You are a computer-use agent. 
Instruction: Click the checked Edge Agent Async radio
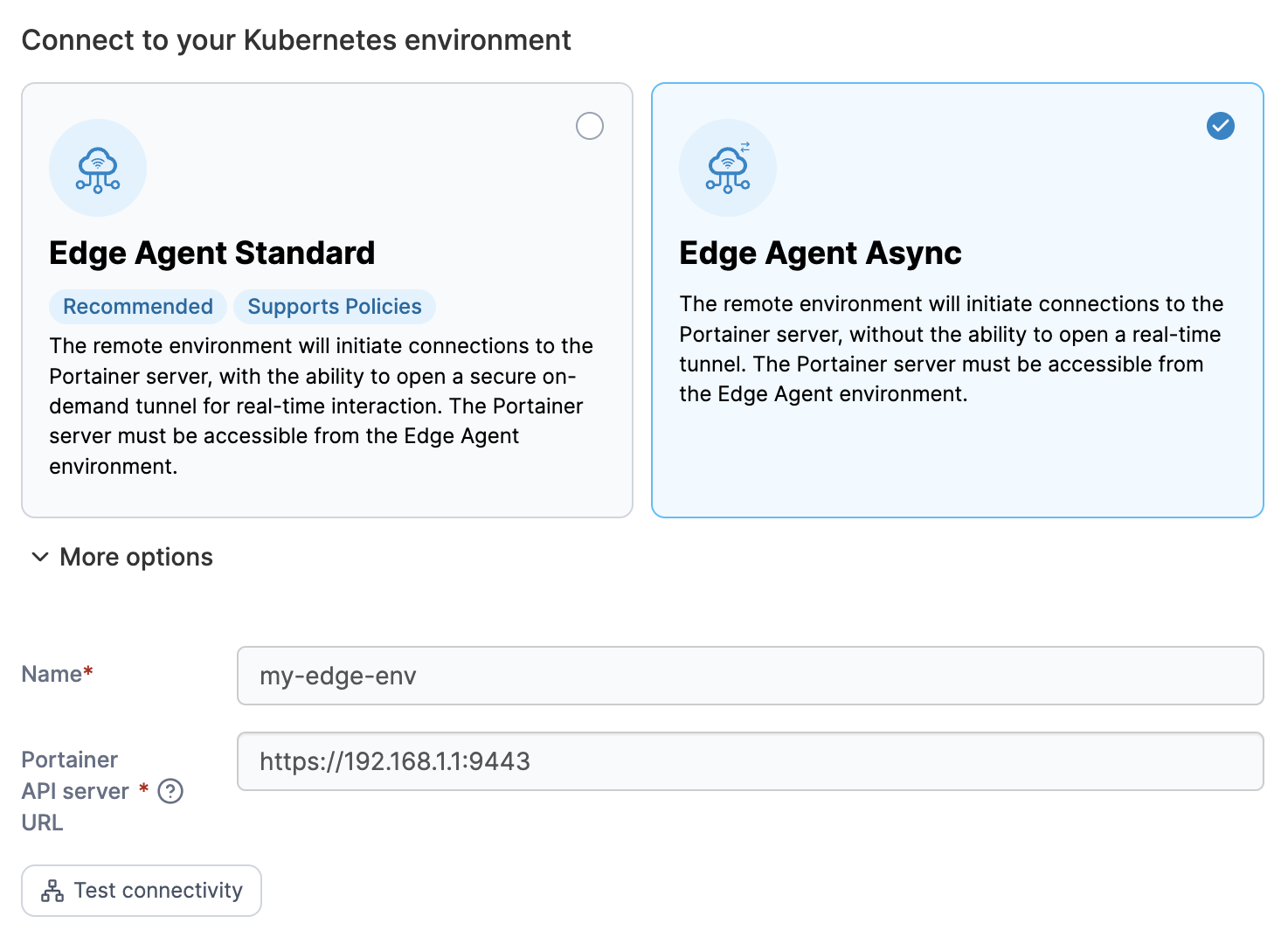coord(1221,126)
